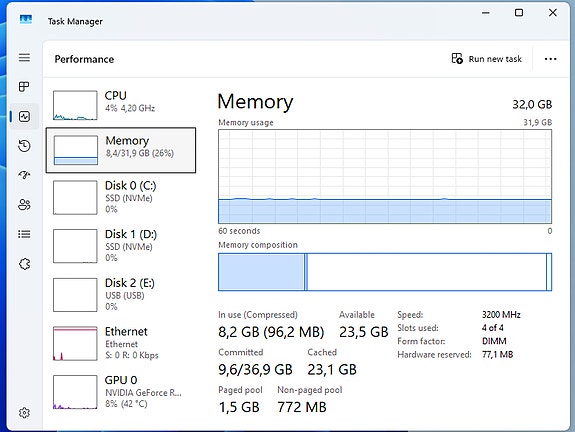Open Task Manager settings gear
Viewport: 575px width, 432px height.
(24, 413)
